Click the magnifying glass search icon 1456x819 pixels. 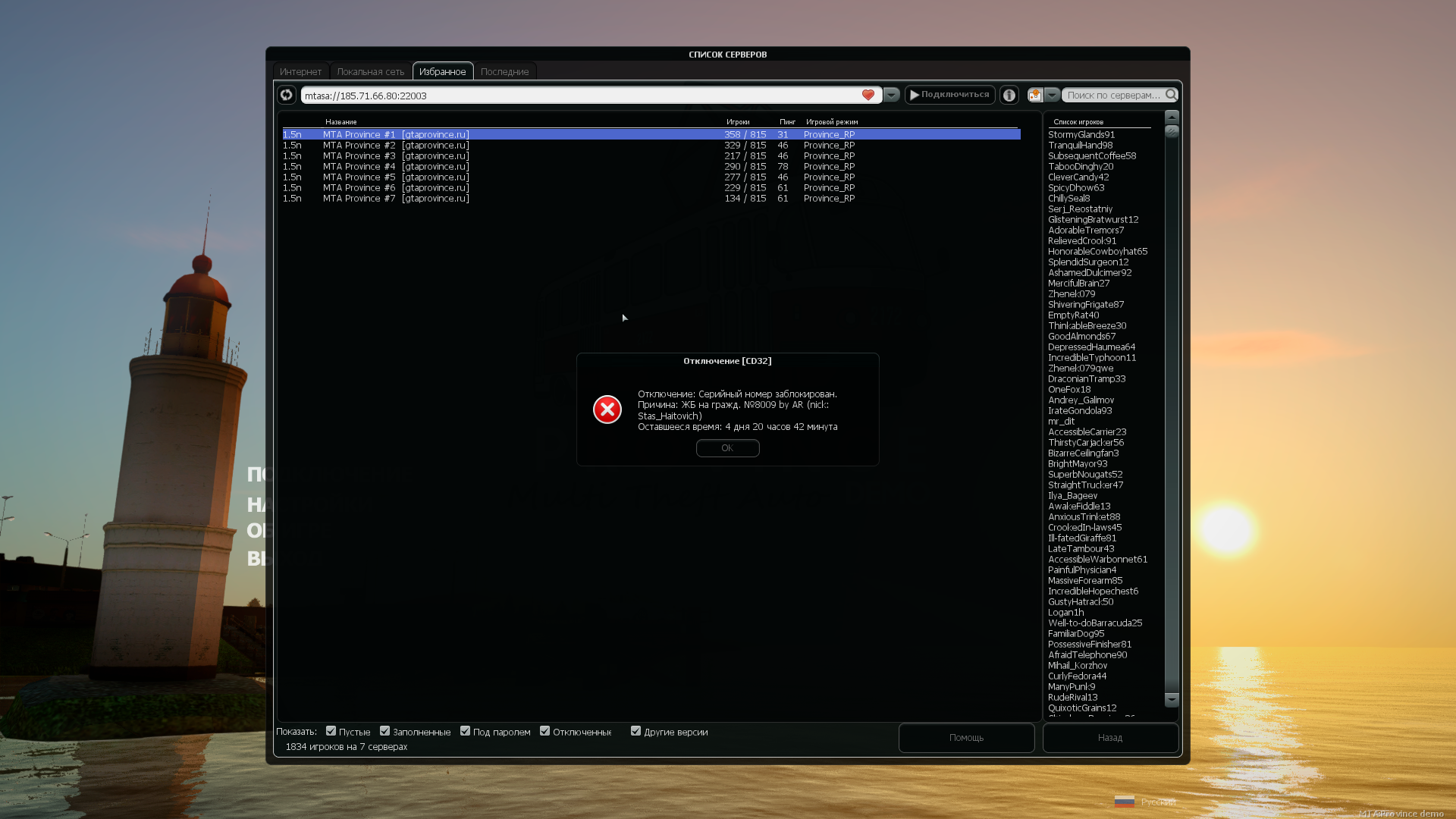click(1171, 95)
